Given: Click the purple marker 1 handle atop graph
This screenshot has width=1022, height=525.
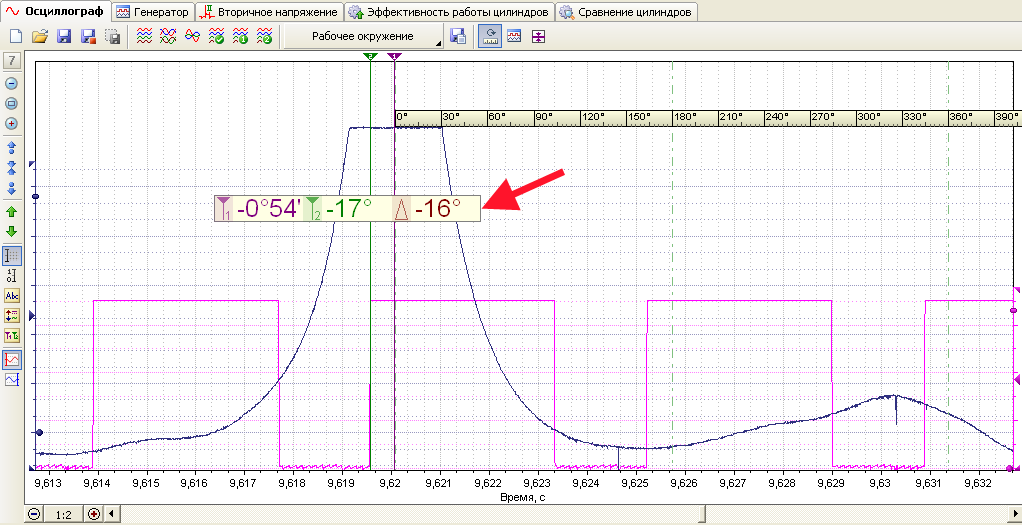Looking at the screenshot, I should (394, 57).
